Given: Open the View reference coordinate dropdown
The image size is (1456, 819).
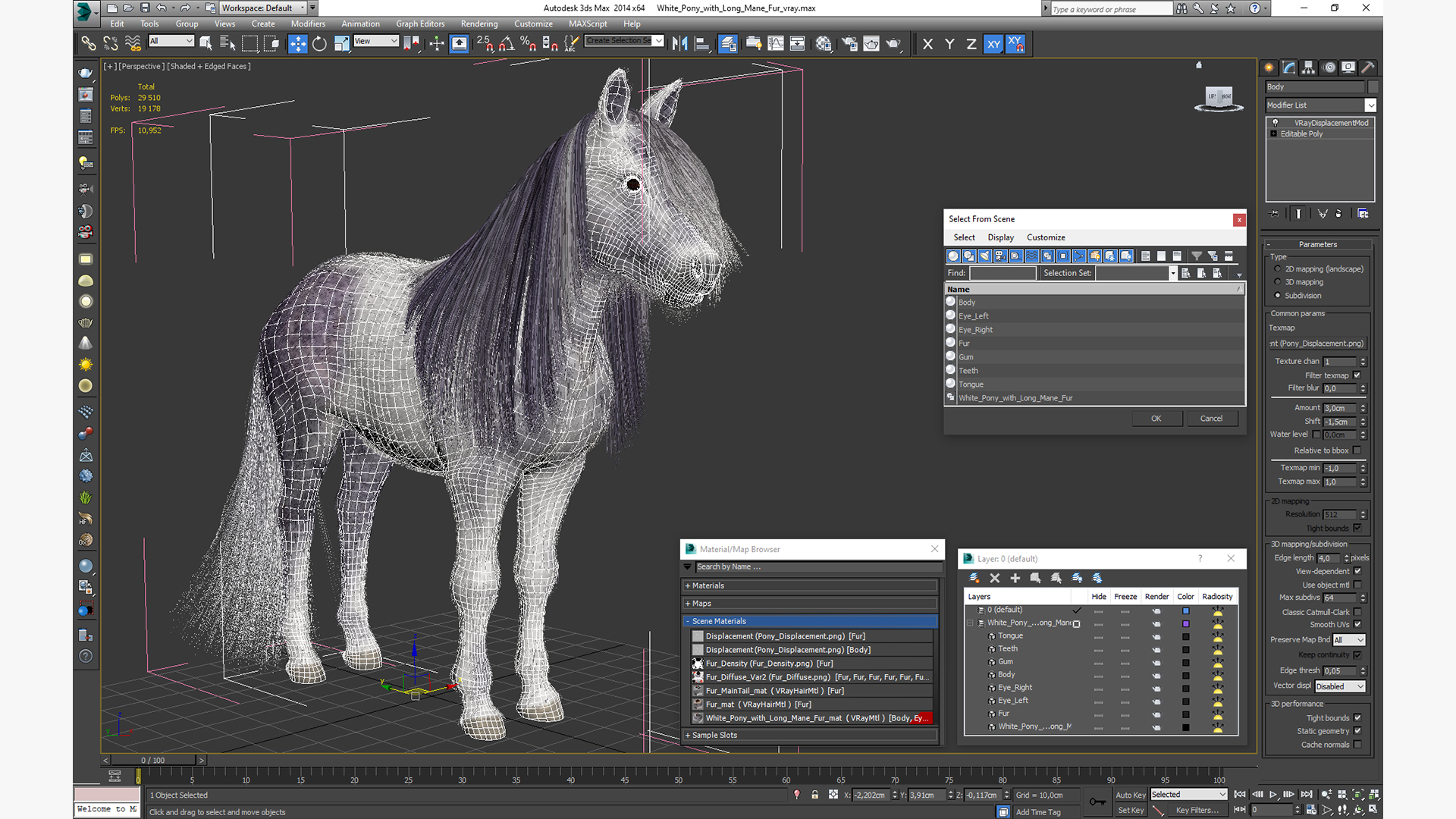Looking at the screenshot, I should 376,41.
